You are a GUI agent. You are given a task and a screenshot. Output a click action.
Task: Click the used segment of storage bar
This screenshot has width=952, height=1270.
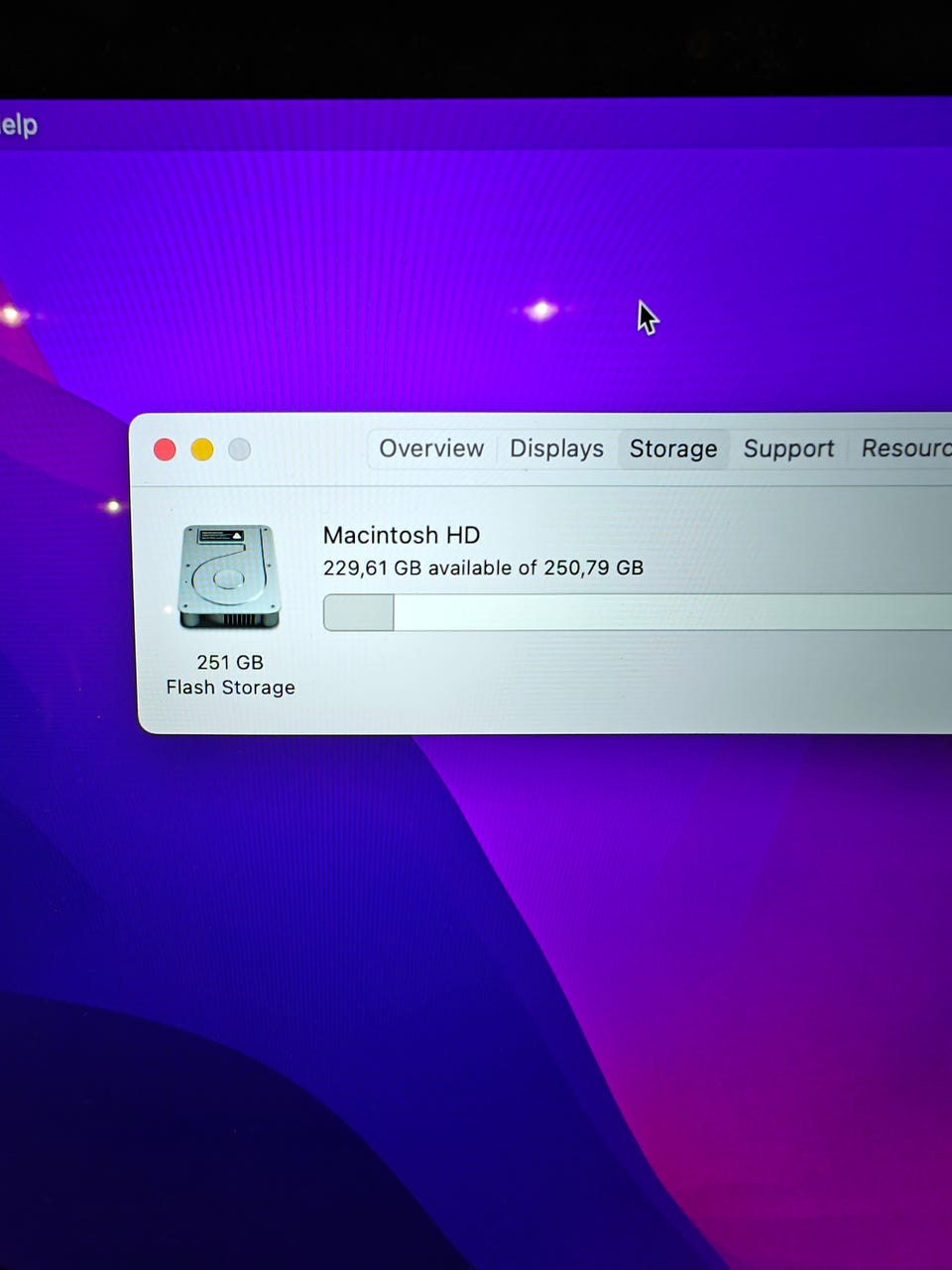(359, 612)
